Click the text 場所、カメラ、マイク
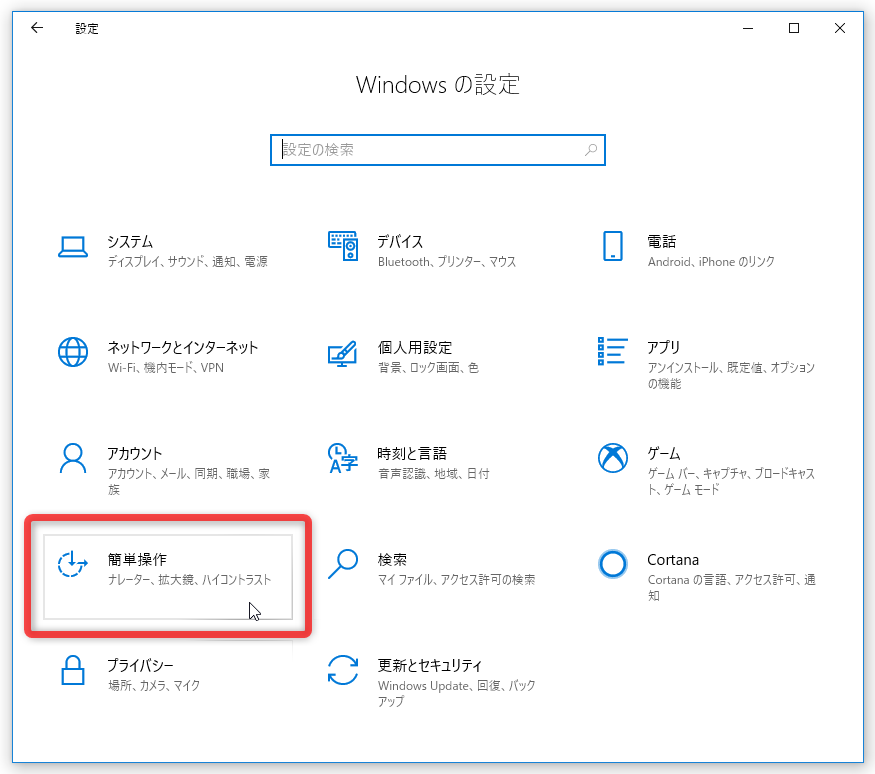Viewport: 875px width, 774px height. (x=153, y=685)
